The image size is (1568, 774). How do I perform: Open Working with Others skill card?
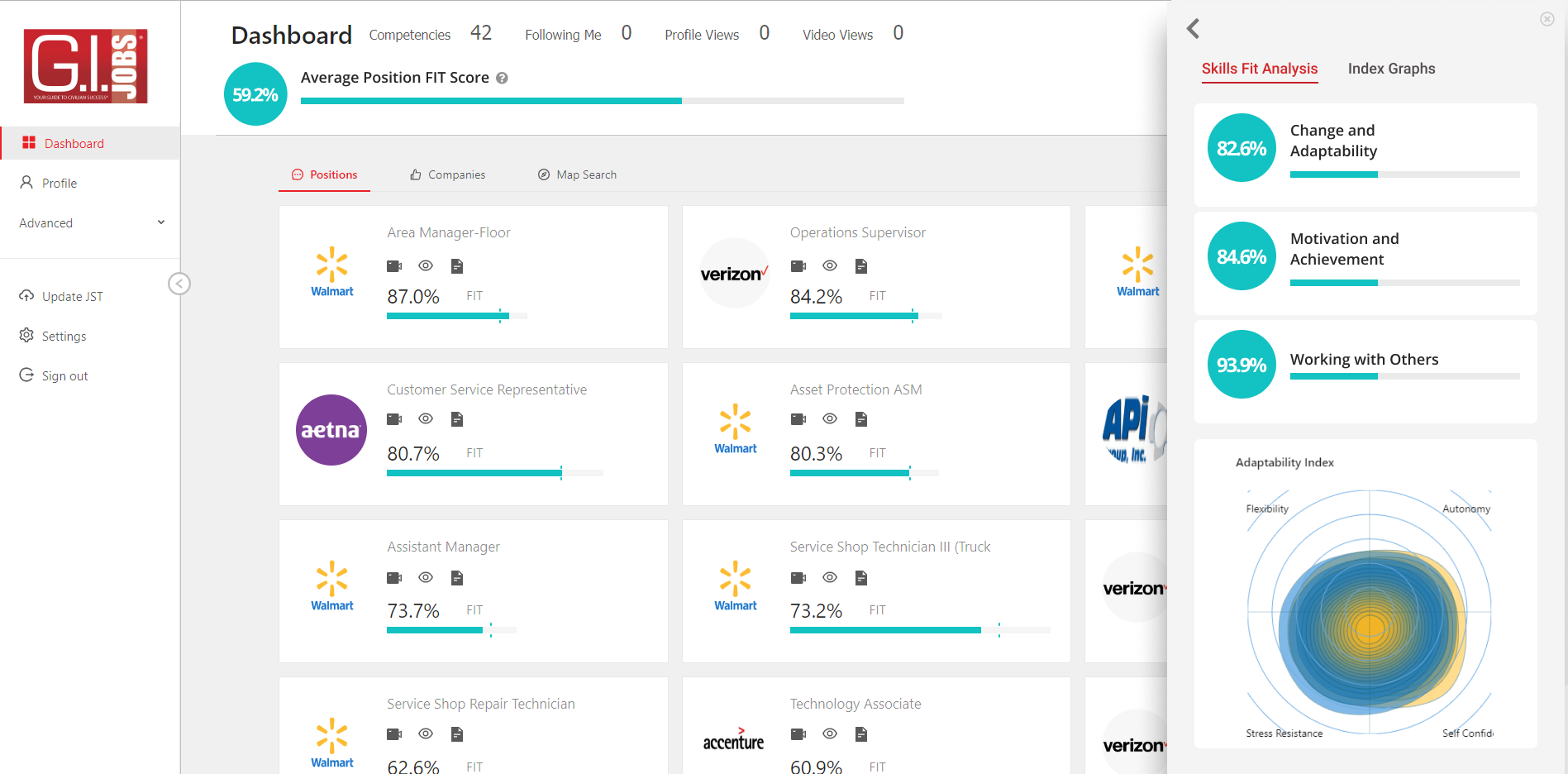click(1365, 371)
